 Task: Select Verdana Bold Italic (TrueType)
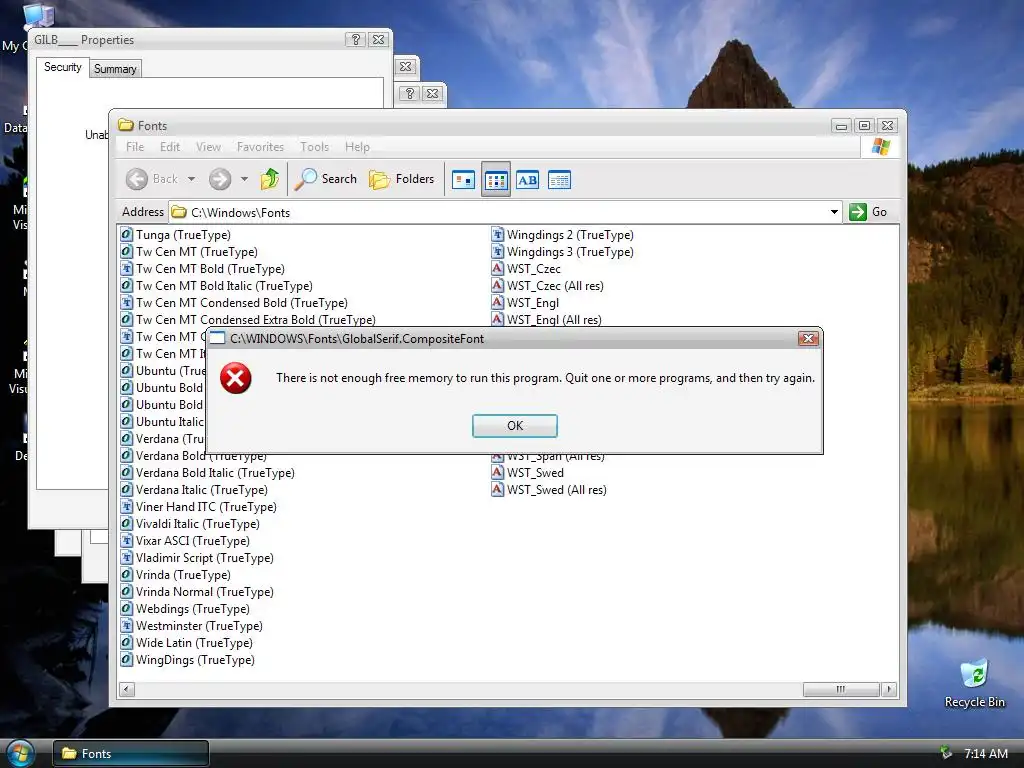click(x=207, y=473)
